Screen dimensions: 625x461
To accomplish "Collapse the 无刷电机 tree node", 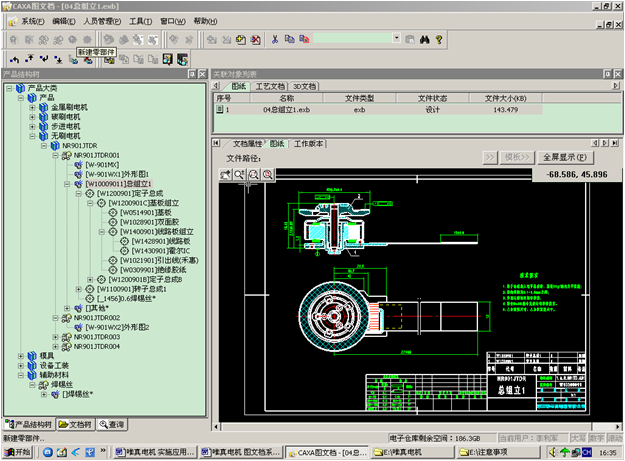I will (x=33, y=136).
